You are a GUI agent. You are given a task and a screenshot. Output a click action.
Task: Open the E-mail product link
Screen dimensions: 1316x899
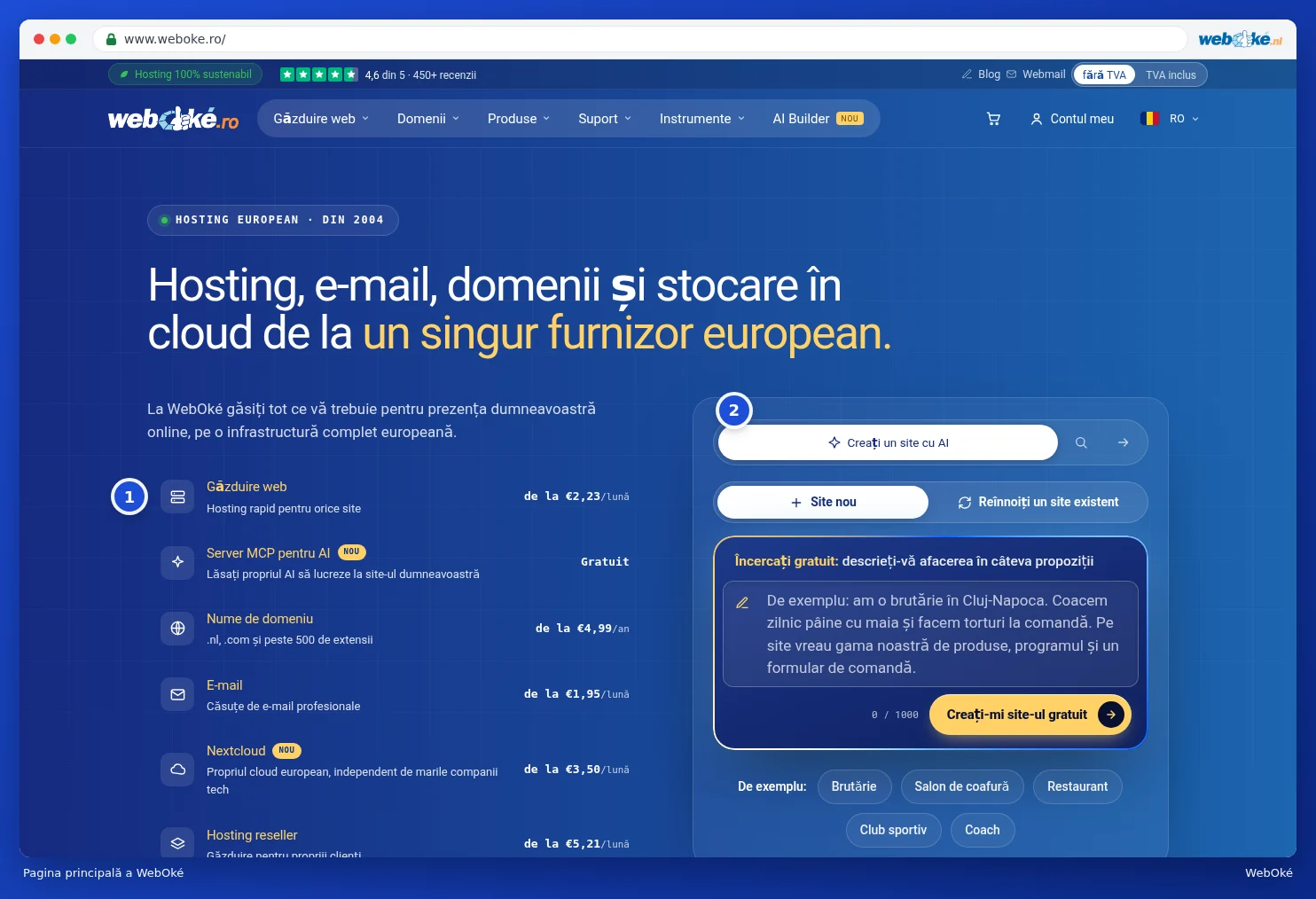224,685
